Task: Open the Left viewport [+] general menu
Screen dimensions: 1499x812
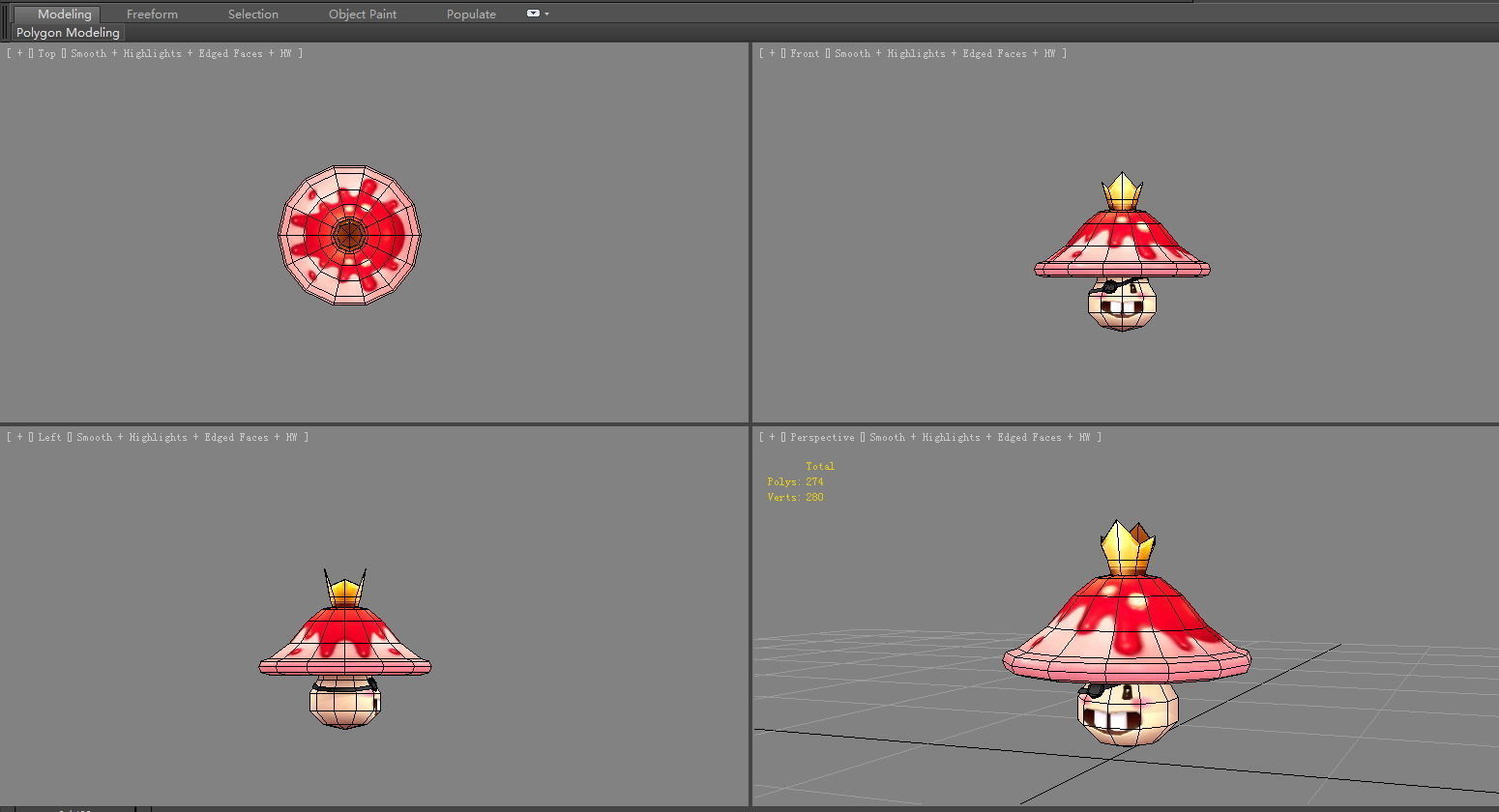Action: click(19, 438)
